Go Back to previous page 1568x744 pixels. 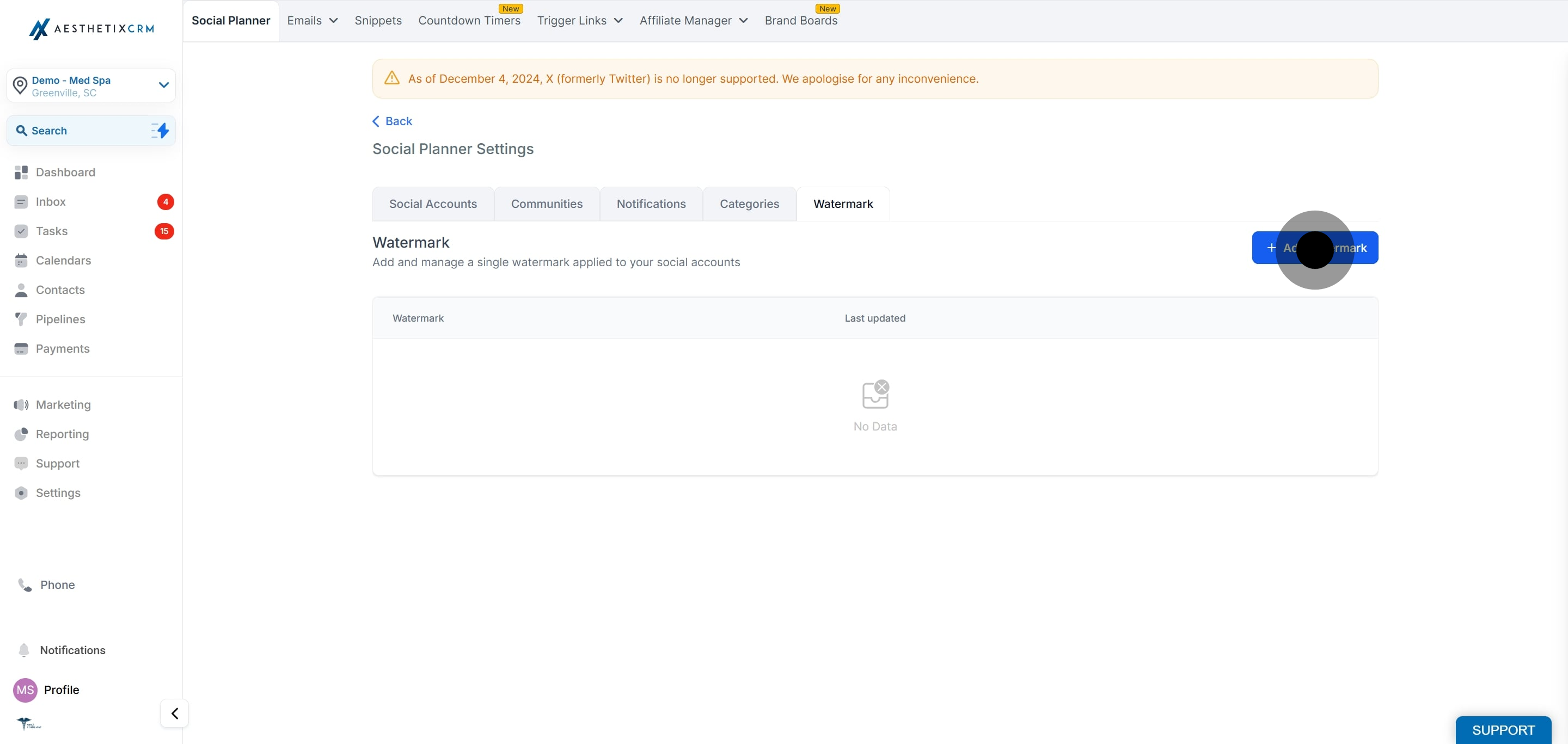tap(392, 122)
